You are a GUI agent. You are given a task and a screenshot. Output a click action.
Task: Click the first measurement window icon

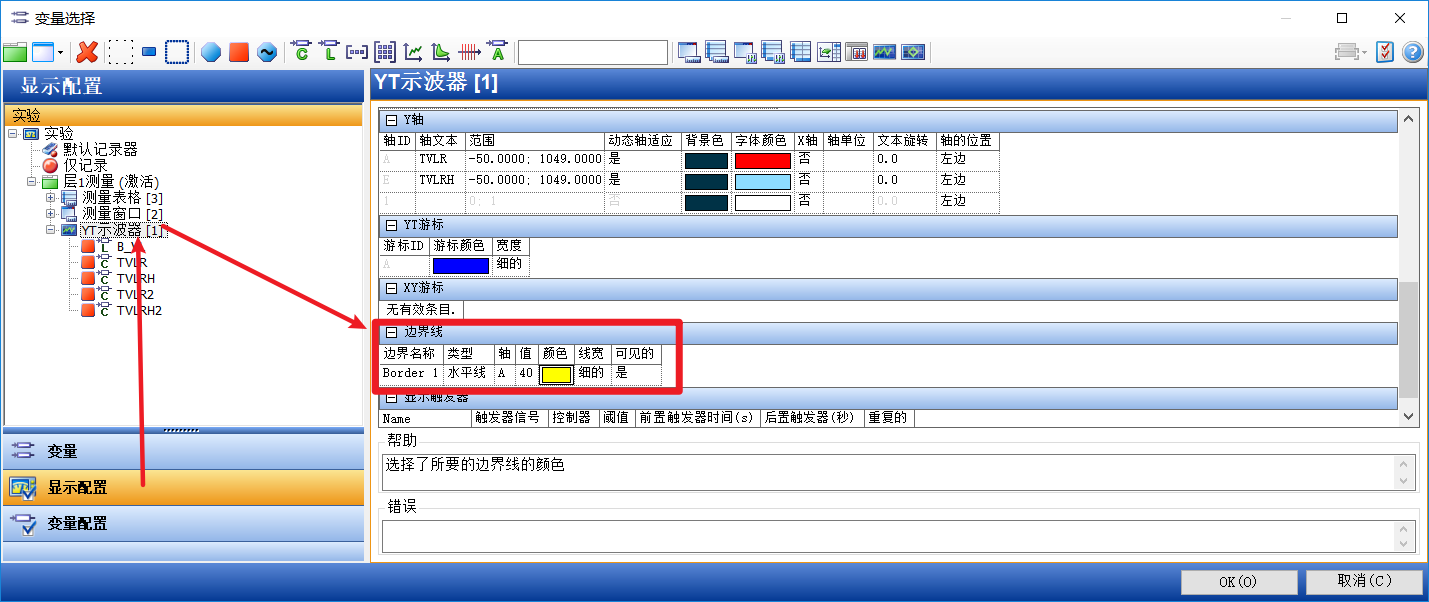[689, 52]
